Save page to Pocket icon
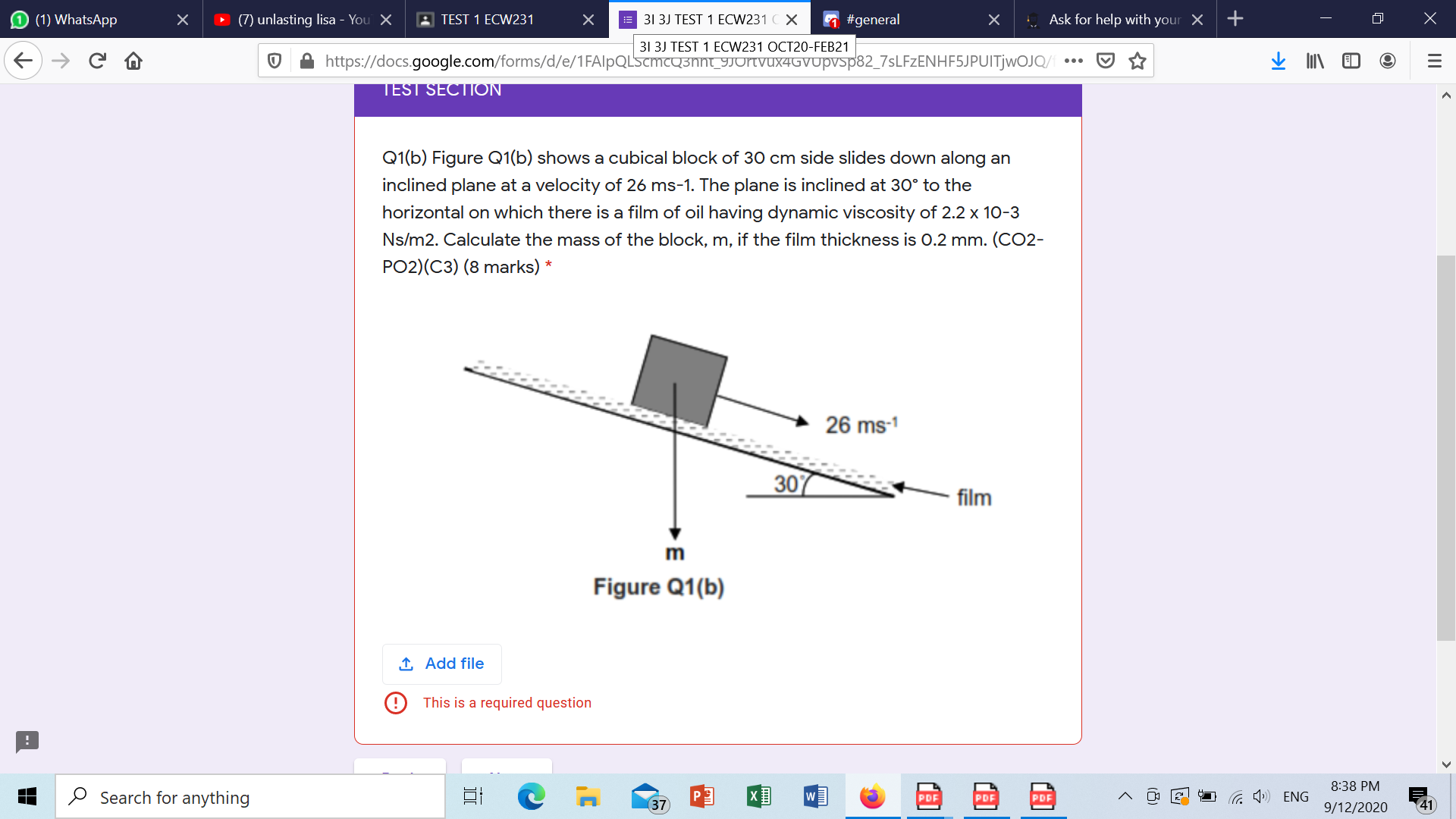 [1106, 61]
